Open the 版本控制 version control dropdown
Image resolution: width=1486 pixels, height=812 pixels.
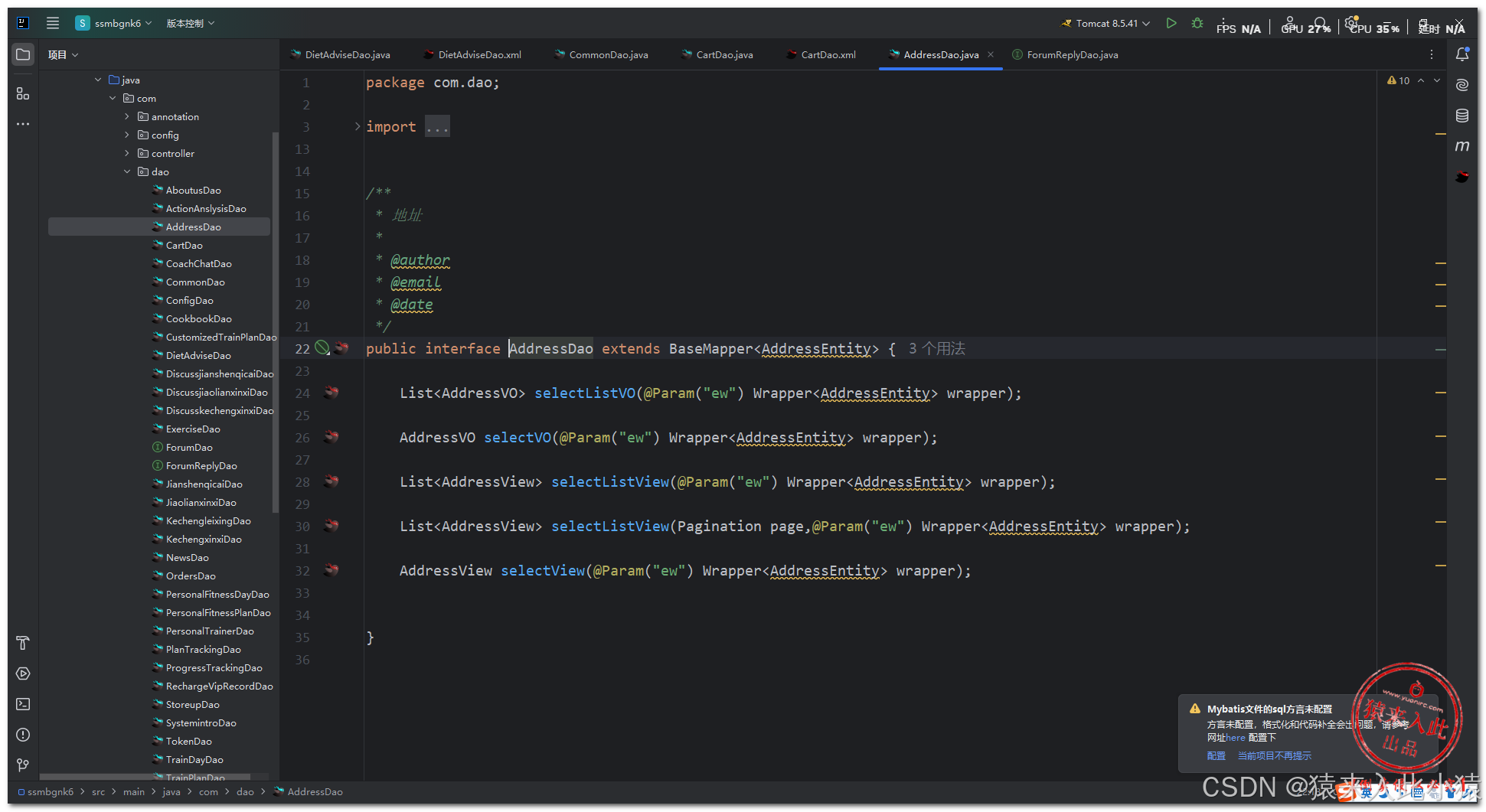pyautogui.click(x=191, y=23)
